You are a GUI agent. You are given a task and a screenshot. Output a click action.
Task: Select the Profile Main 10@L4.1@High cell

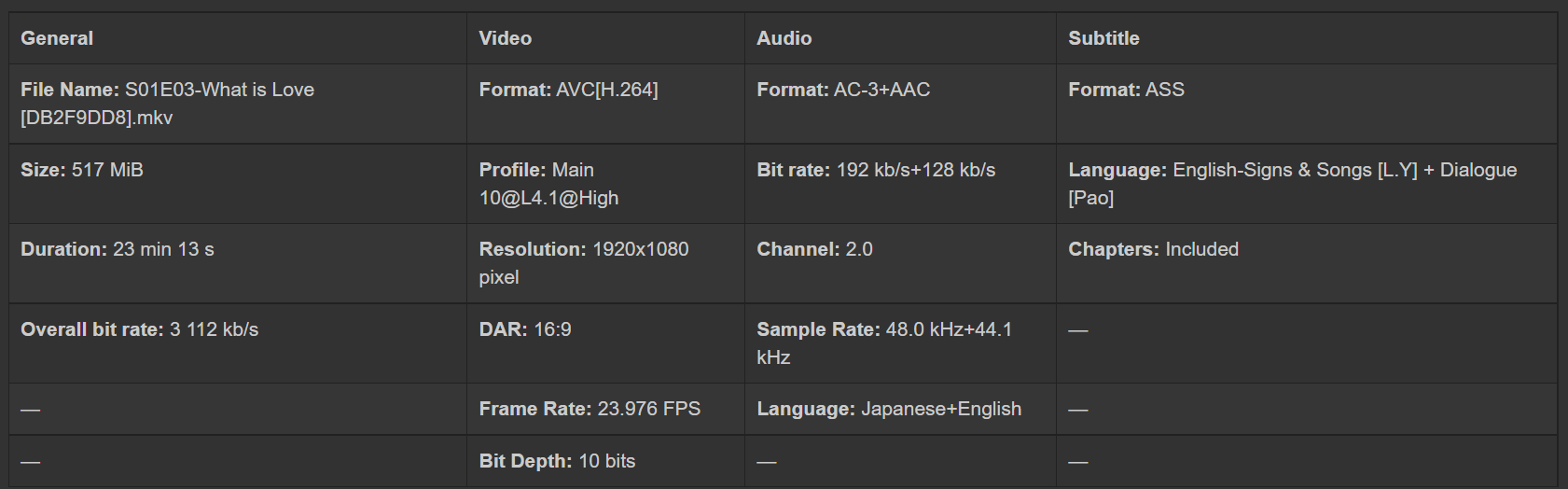click(x=548, y=184)
